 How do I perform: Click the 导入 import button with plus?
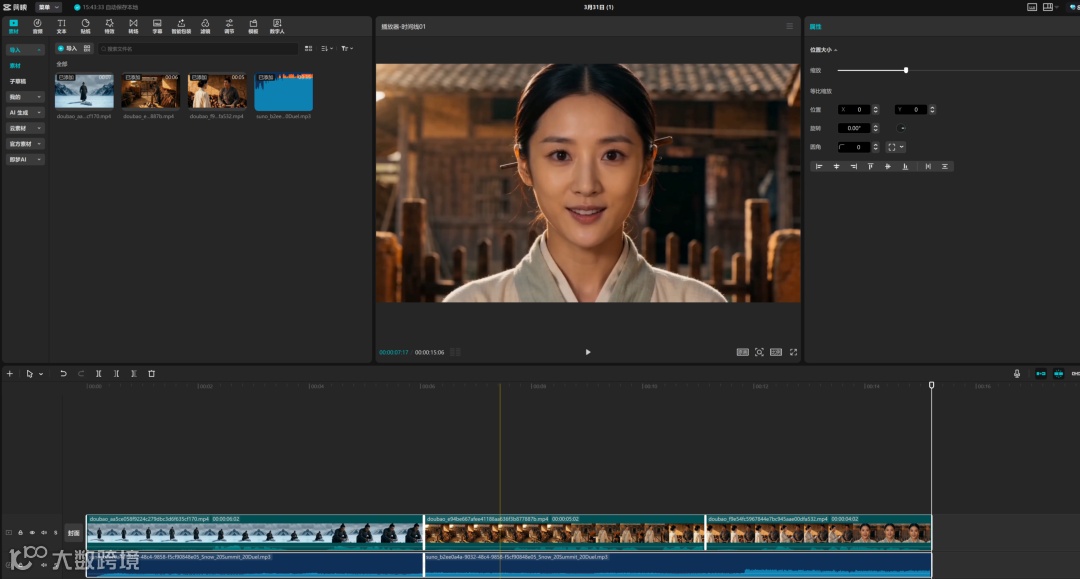[67, 48]
